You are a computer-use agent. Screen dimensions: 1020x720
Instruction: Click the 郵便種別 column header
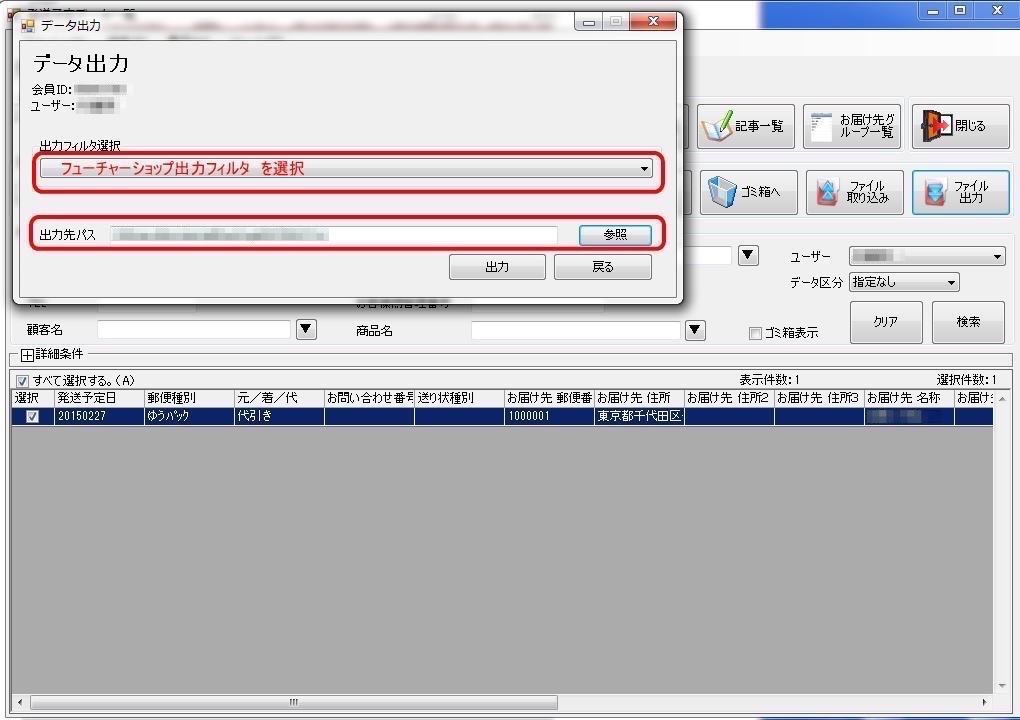[x=189, y=398]
